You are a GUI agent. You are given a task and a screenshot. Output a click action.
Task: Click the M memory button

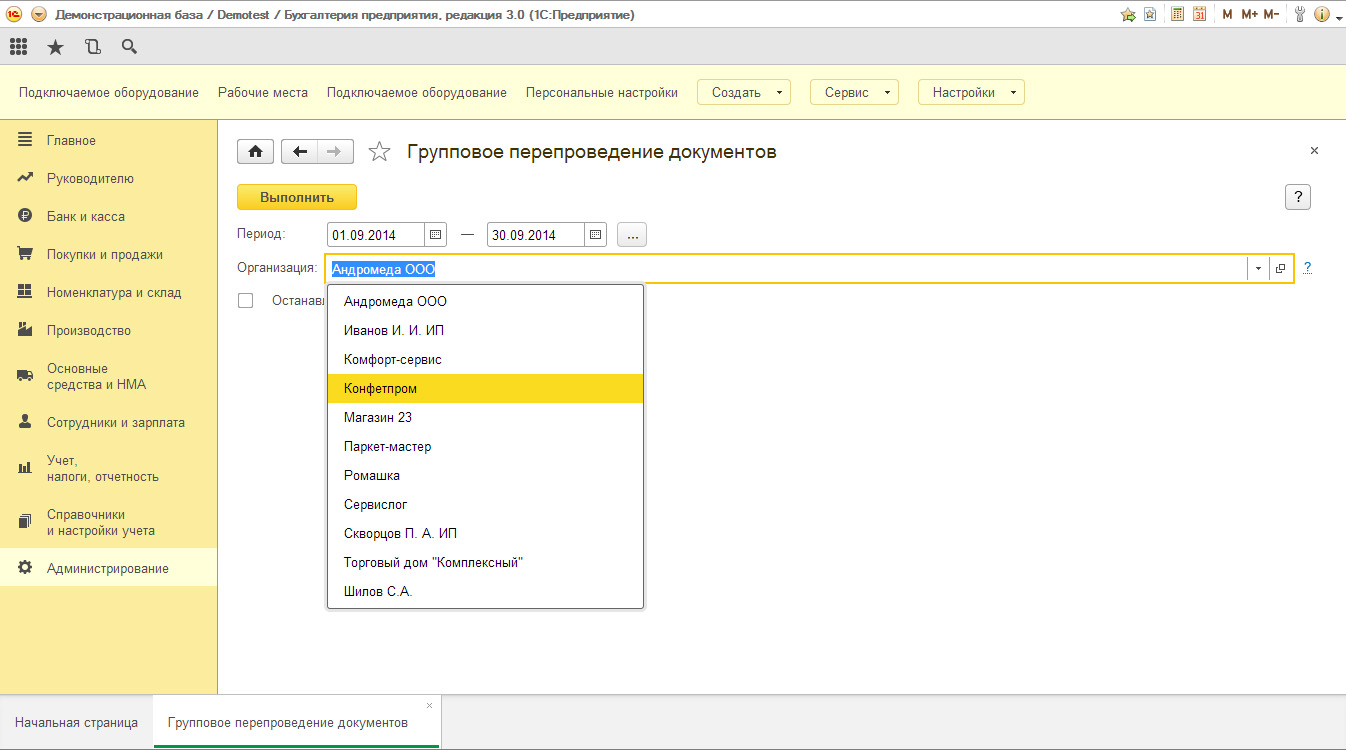point(1227,14)
